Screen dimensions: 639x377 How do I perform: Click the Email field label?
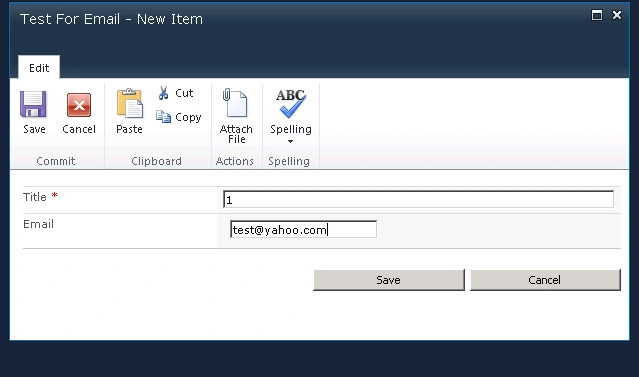38,224
